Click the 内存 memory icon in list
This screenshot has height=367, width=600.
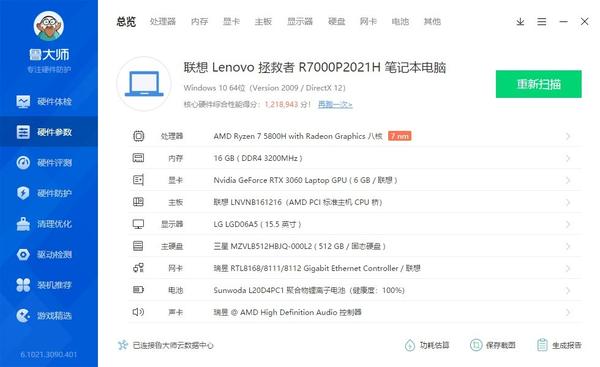pyautogui.click(x=138, y=158)
